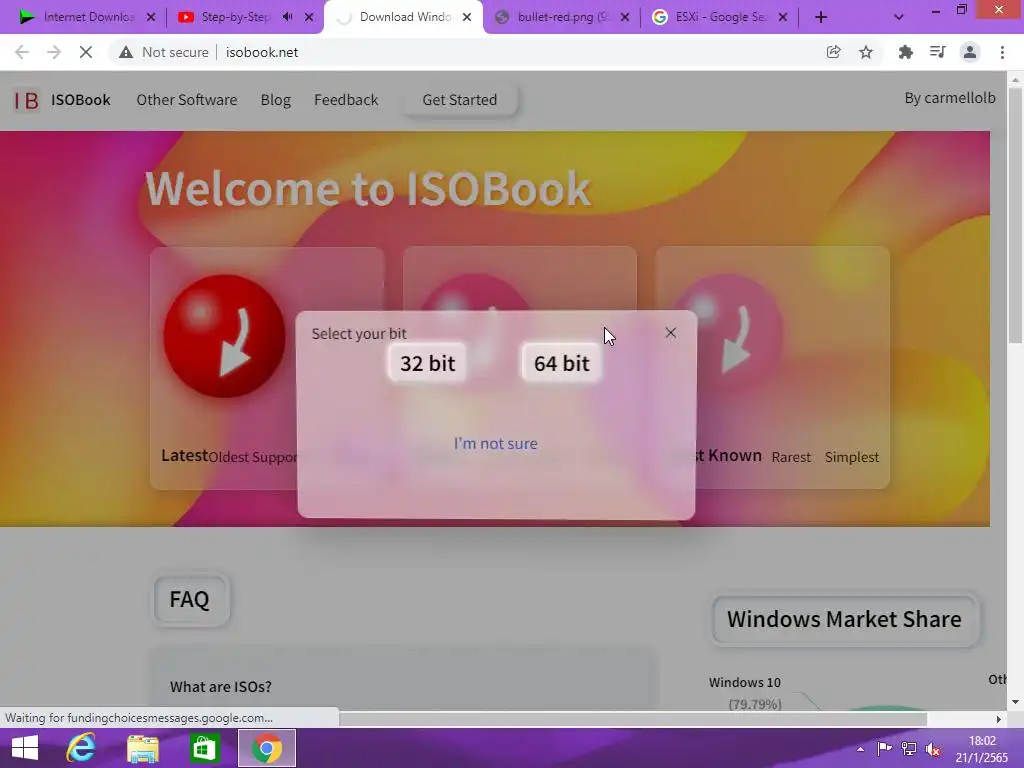
Task: Stop loading the page
Action: tap(86, 52)
